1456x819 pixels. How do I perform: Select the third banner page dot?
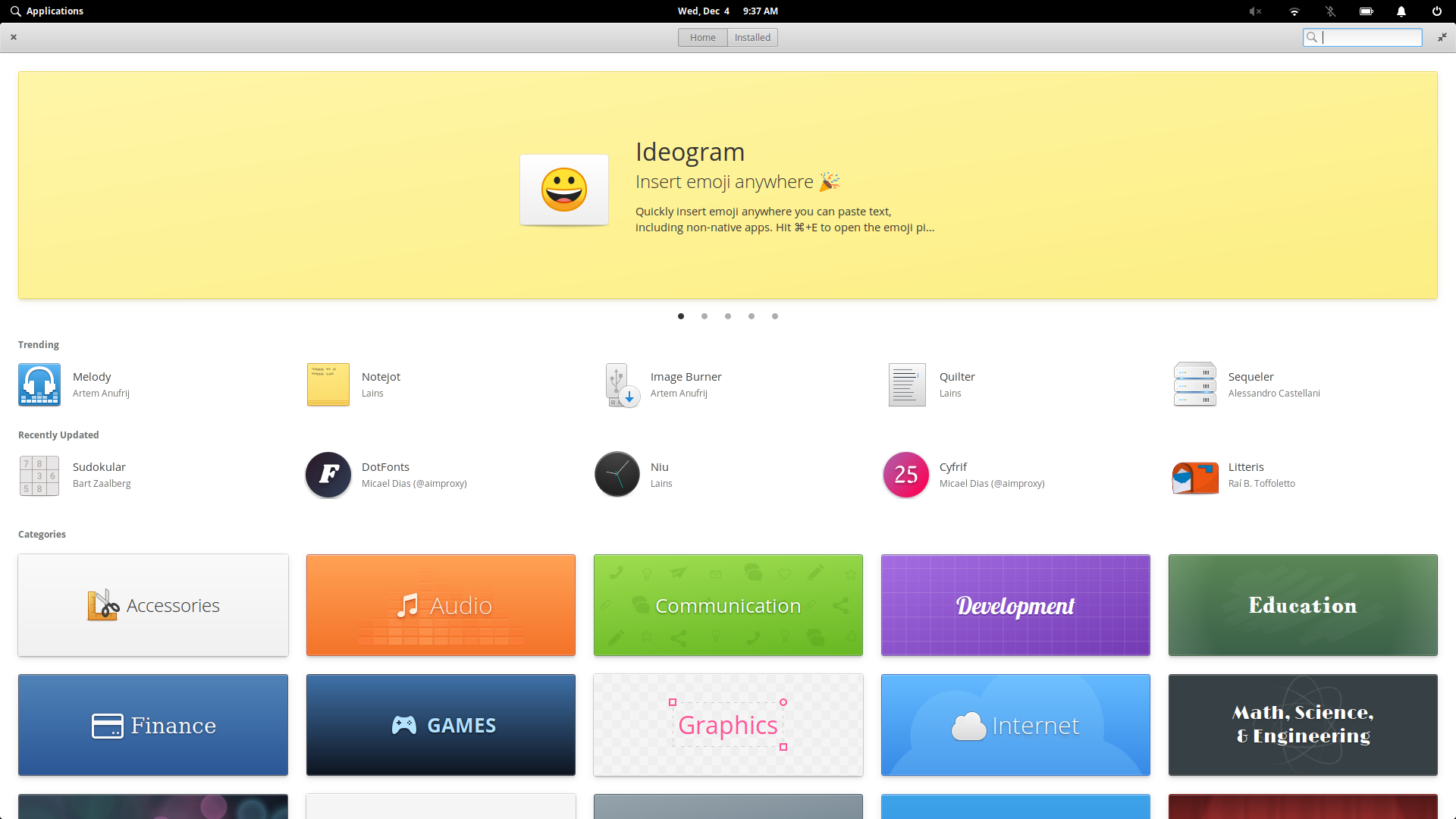pyautogui.click(x=728, y=316)
